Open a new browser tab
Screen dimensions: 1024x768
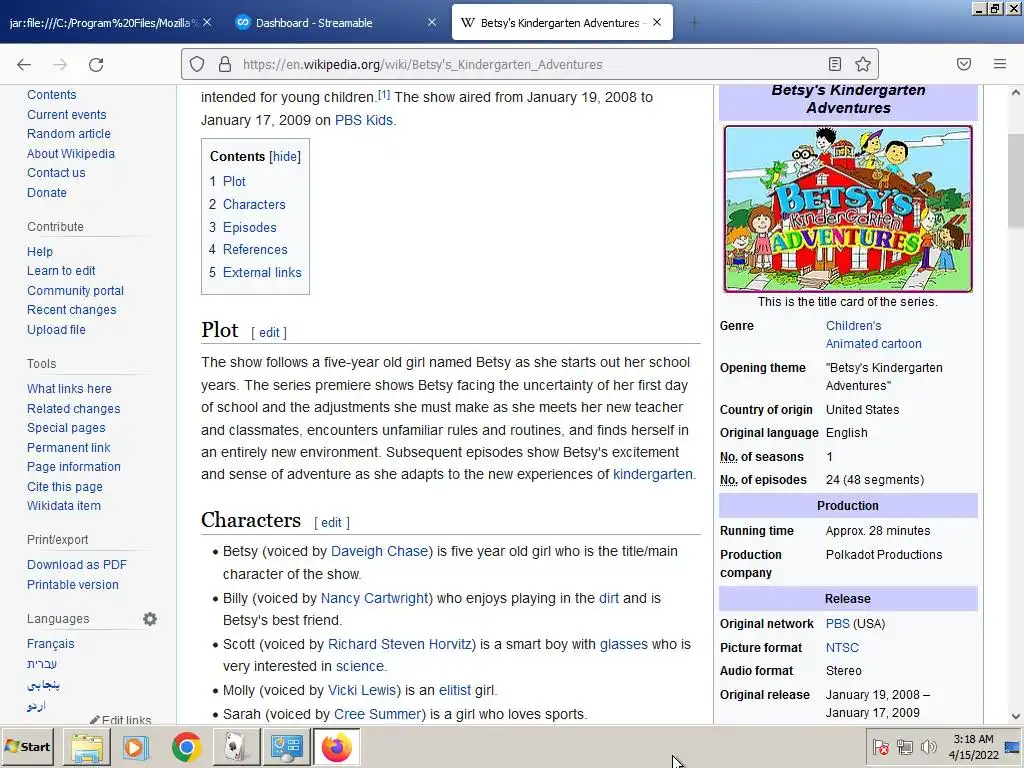[694, 23]
